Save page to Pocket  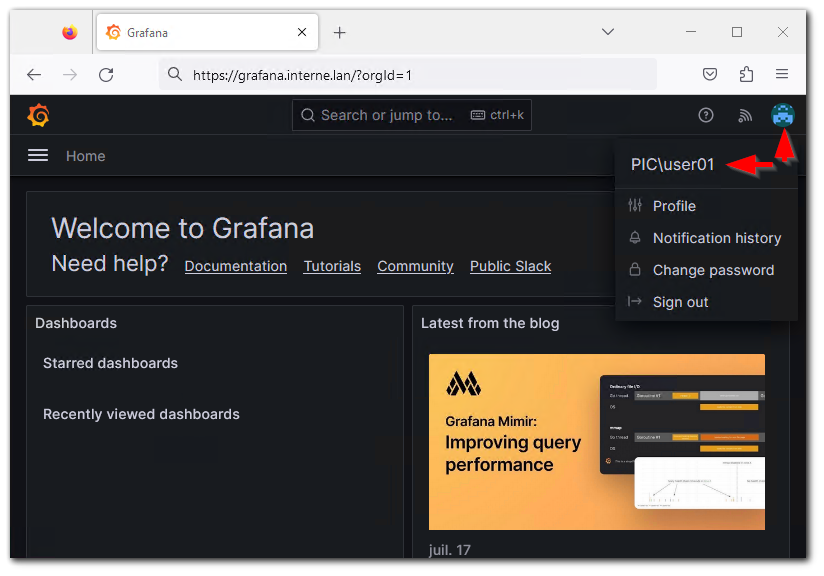(710, 74)
